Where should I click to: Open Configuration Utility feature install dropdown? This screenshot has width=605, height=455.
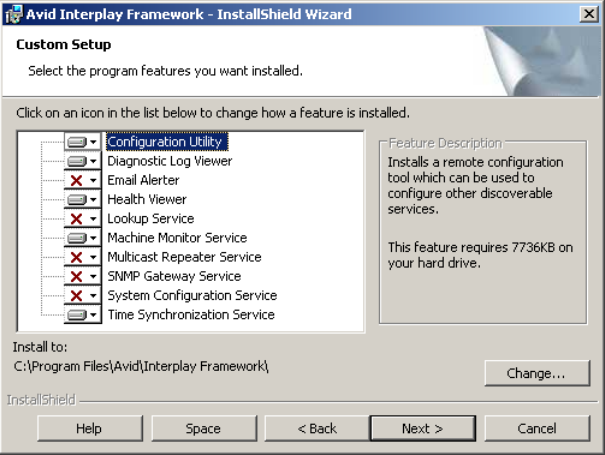coord(83,142)
